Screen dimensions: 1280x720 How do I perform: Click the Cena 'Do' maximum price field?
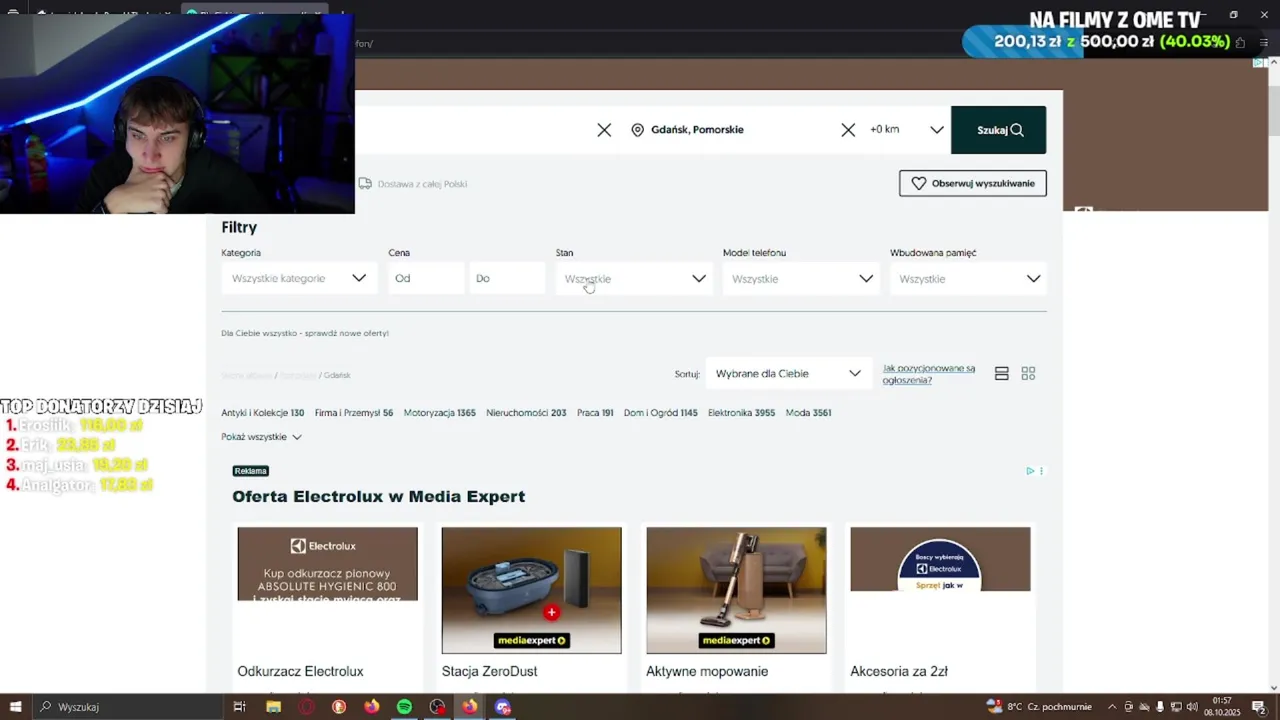[x=507, y=279]
